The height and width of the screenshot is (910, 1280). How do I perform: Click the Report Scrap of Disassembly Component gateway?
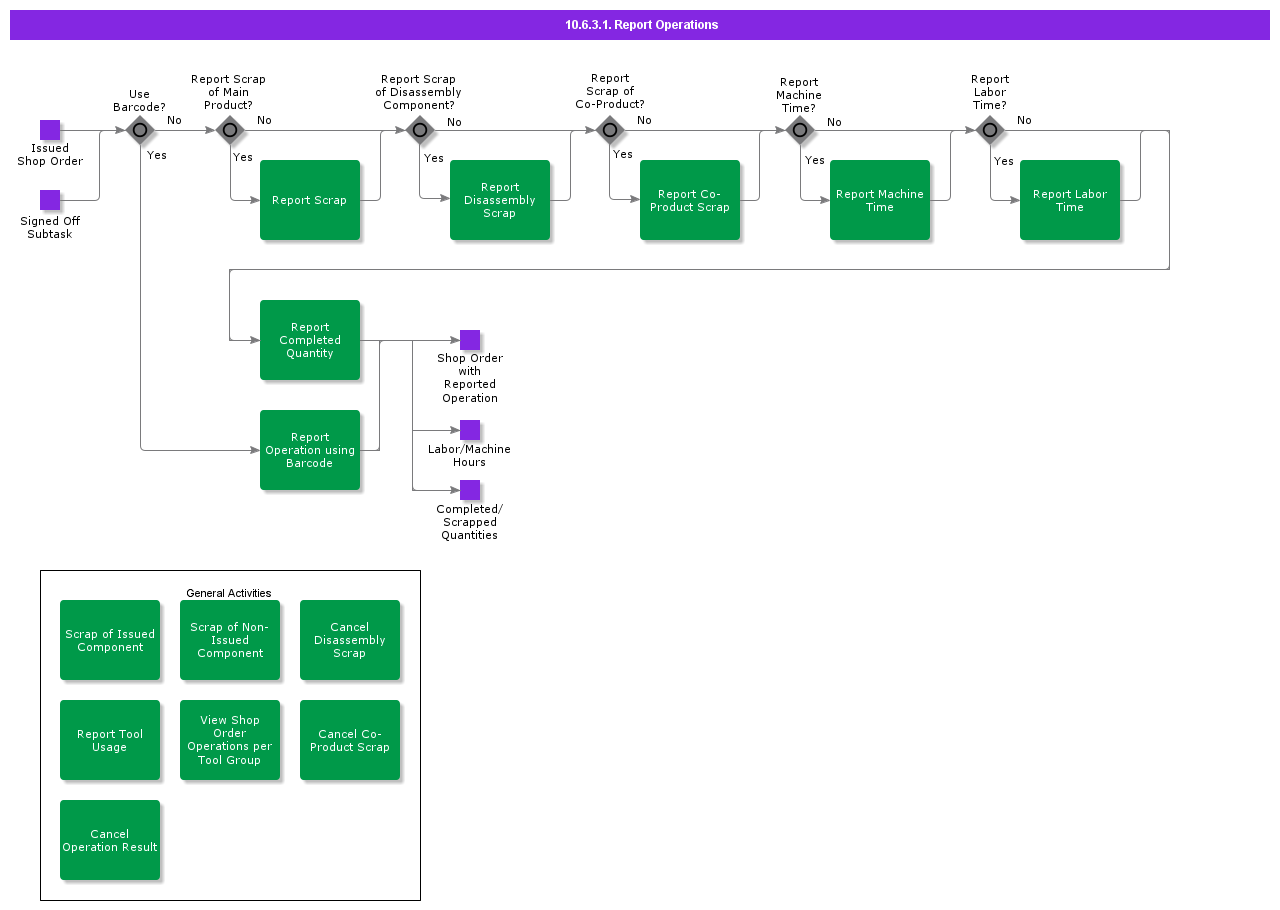[x=420, y=130]
